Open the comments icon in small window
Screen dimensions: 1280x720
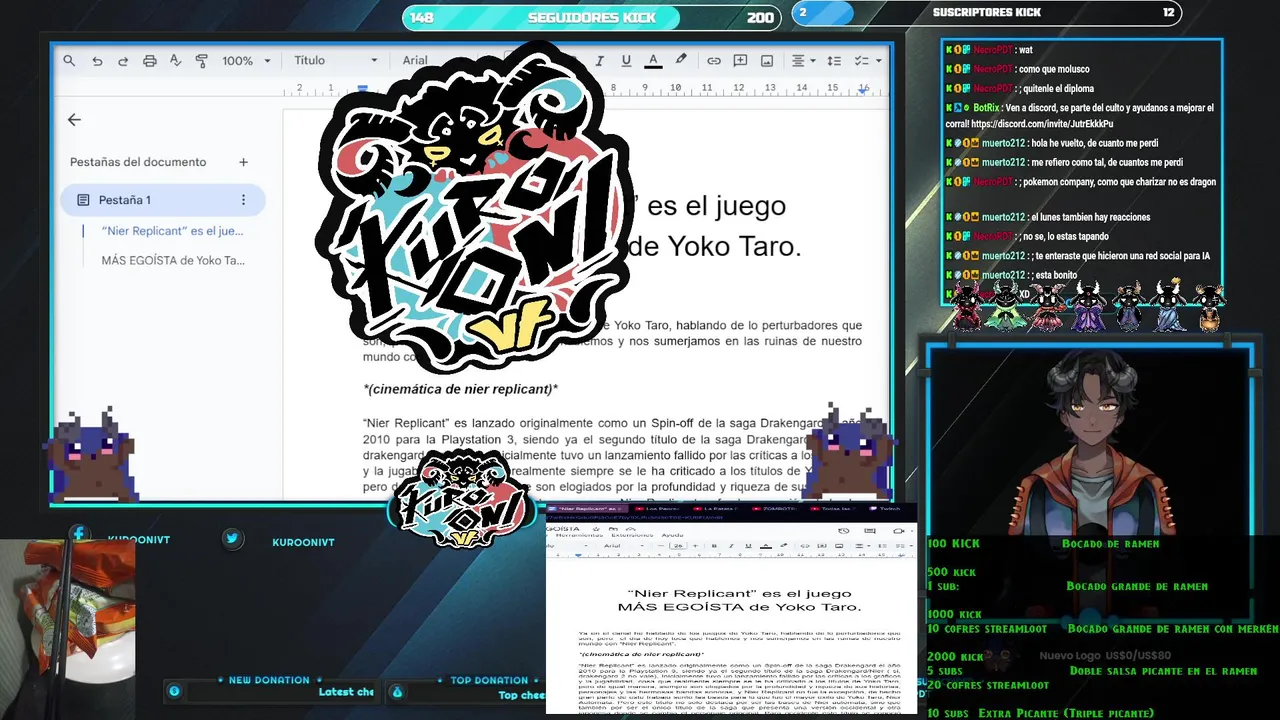click(x=870, y=531)
